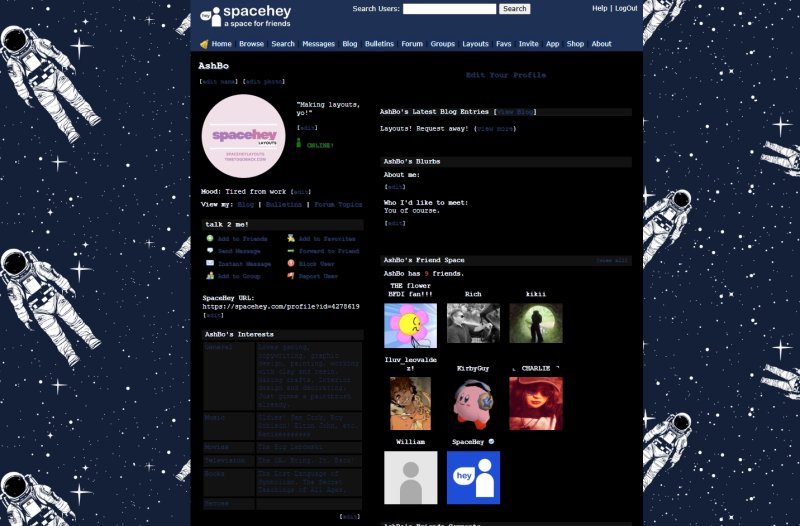Open Messages from the top navigation
Image resolution: width=800 pixels, height=526 pixels.
318,44
